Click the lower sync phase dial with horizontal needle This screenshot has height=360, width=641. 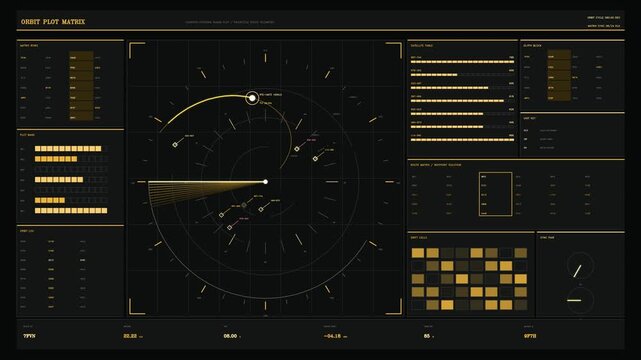(580, 300)
